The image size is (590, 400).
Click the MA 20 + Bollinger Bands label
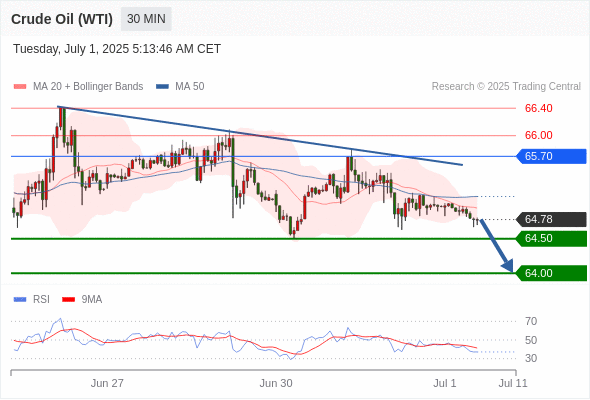tap(88, 87)
